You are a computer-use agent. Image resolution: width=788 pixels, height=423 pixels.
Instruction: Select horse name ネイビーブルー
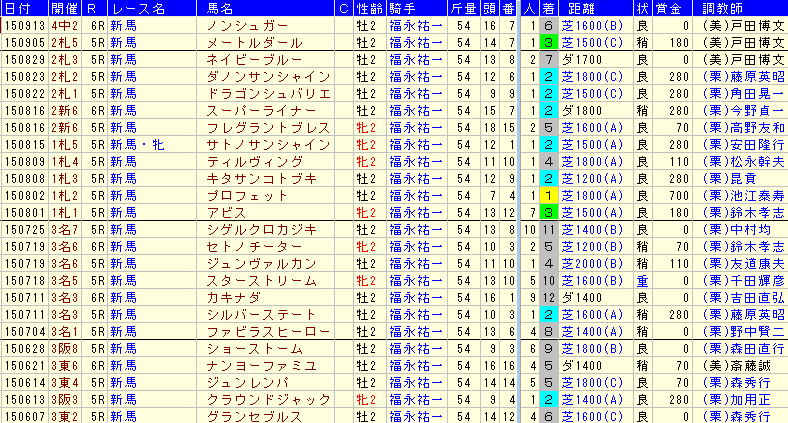coord(254,60)
